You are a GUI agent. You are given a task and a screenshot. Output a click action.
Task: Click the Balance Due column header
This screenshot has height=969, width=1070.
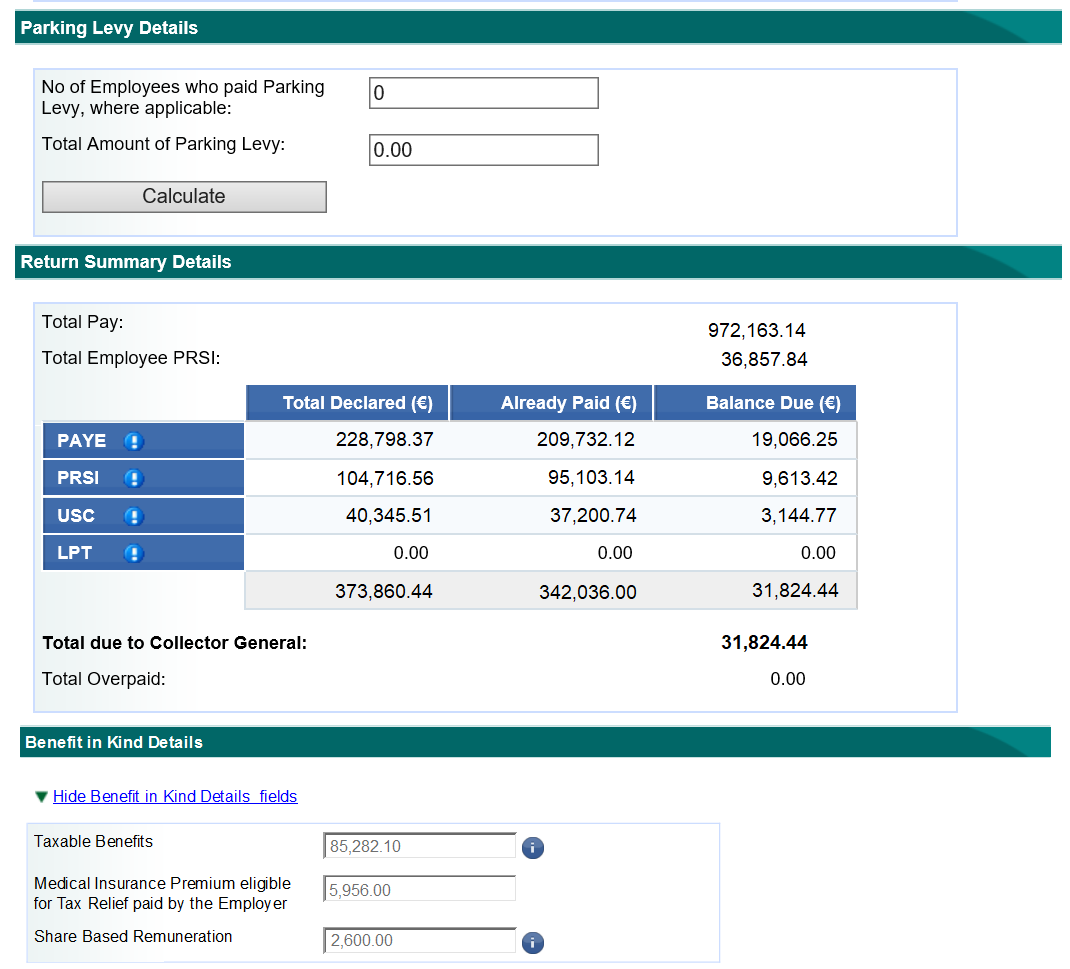pos(755,403)
